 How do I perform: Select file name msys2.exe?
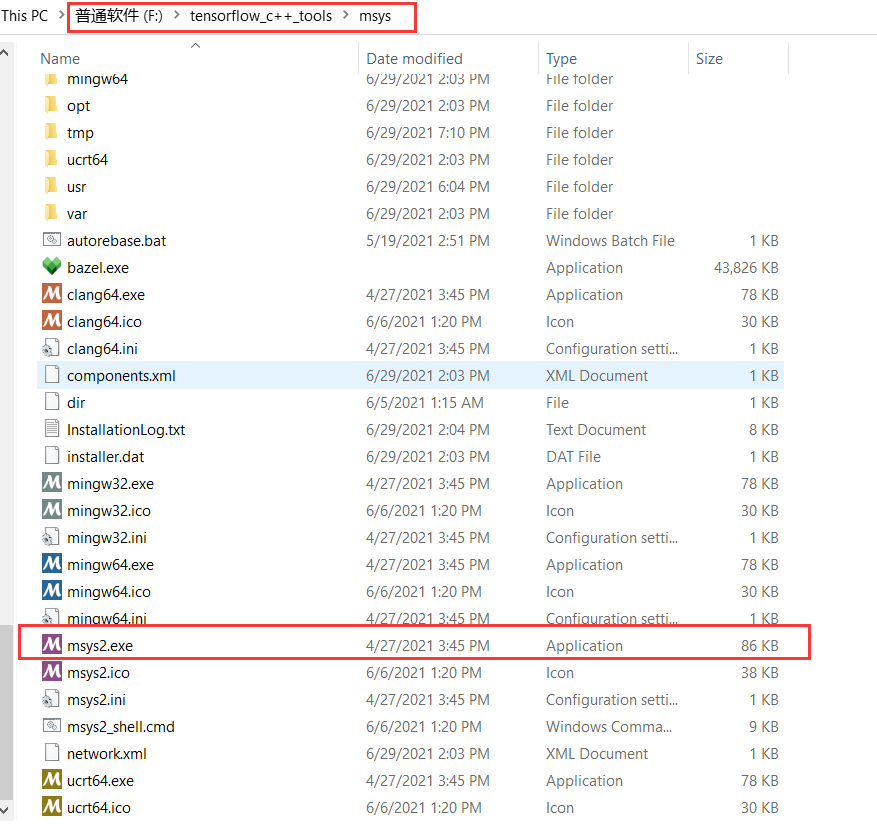100,646
